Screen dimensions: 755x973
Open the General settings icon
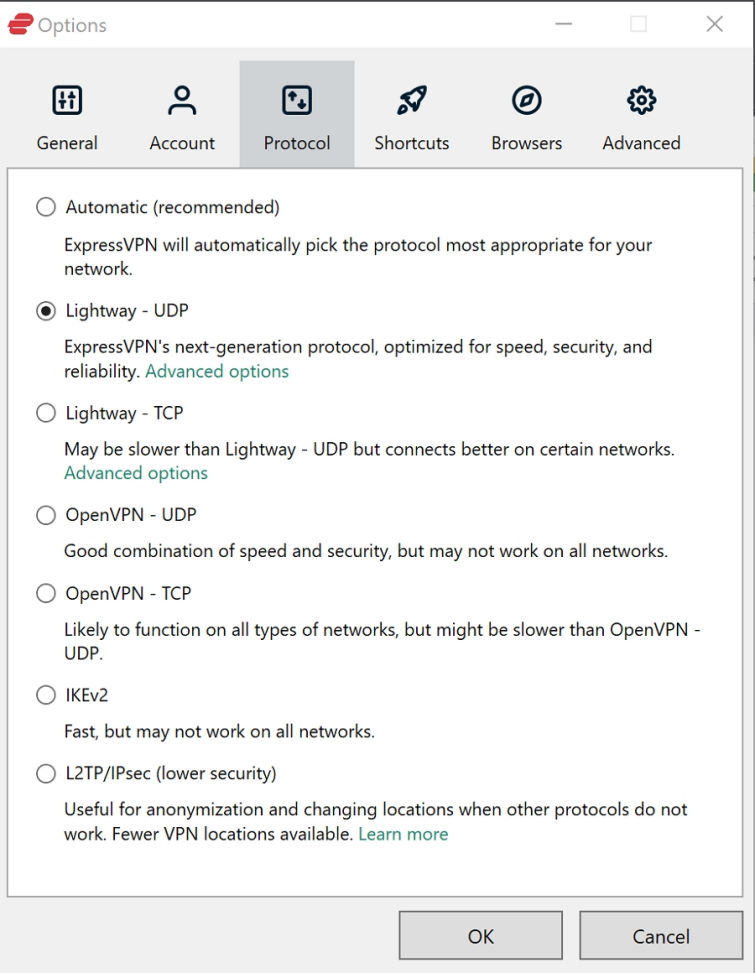[x=66, y=99]
